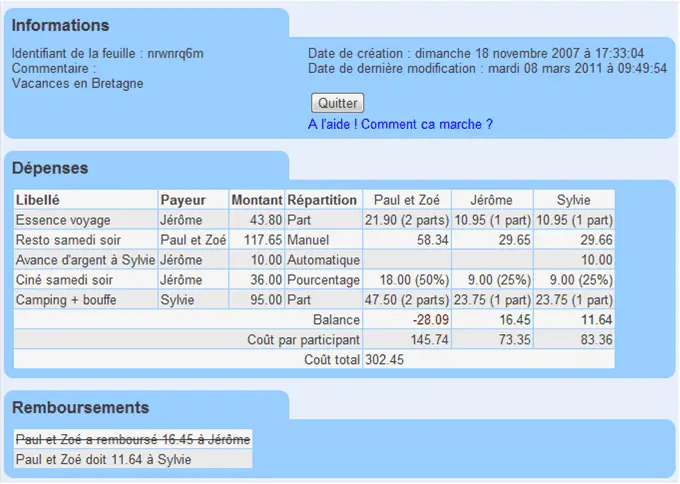Click the Jérôme column header
This screenshot has height=484, width=680.
492,200
